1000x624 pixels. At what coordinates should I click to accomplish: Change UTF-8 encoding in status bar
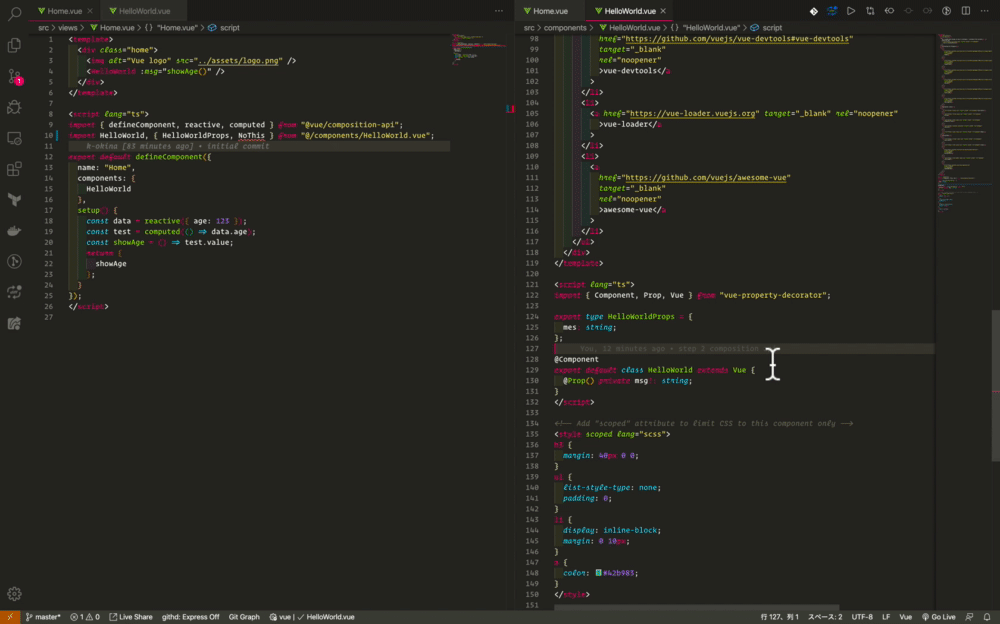[862, 617]
